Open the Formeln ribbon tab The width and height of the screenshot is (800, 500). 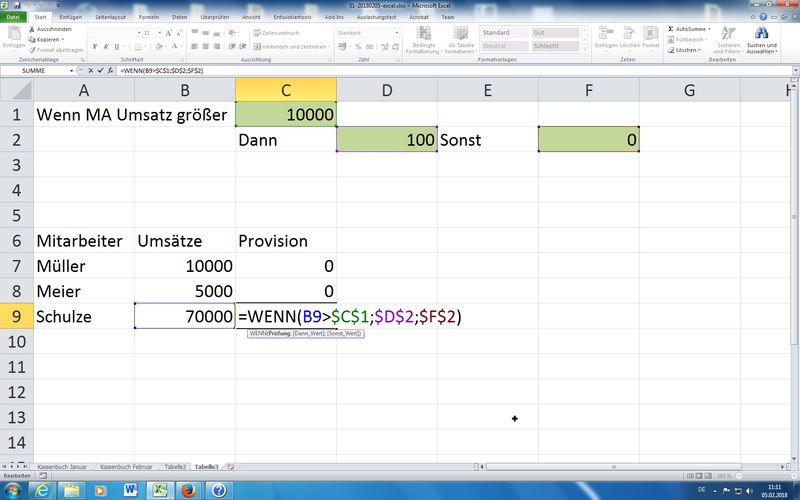(x=149, y=17)
